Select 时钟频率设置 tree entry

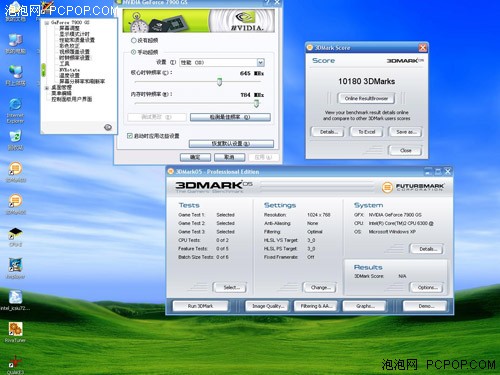tap(74, 58)
